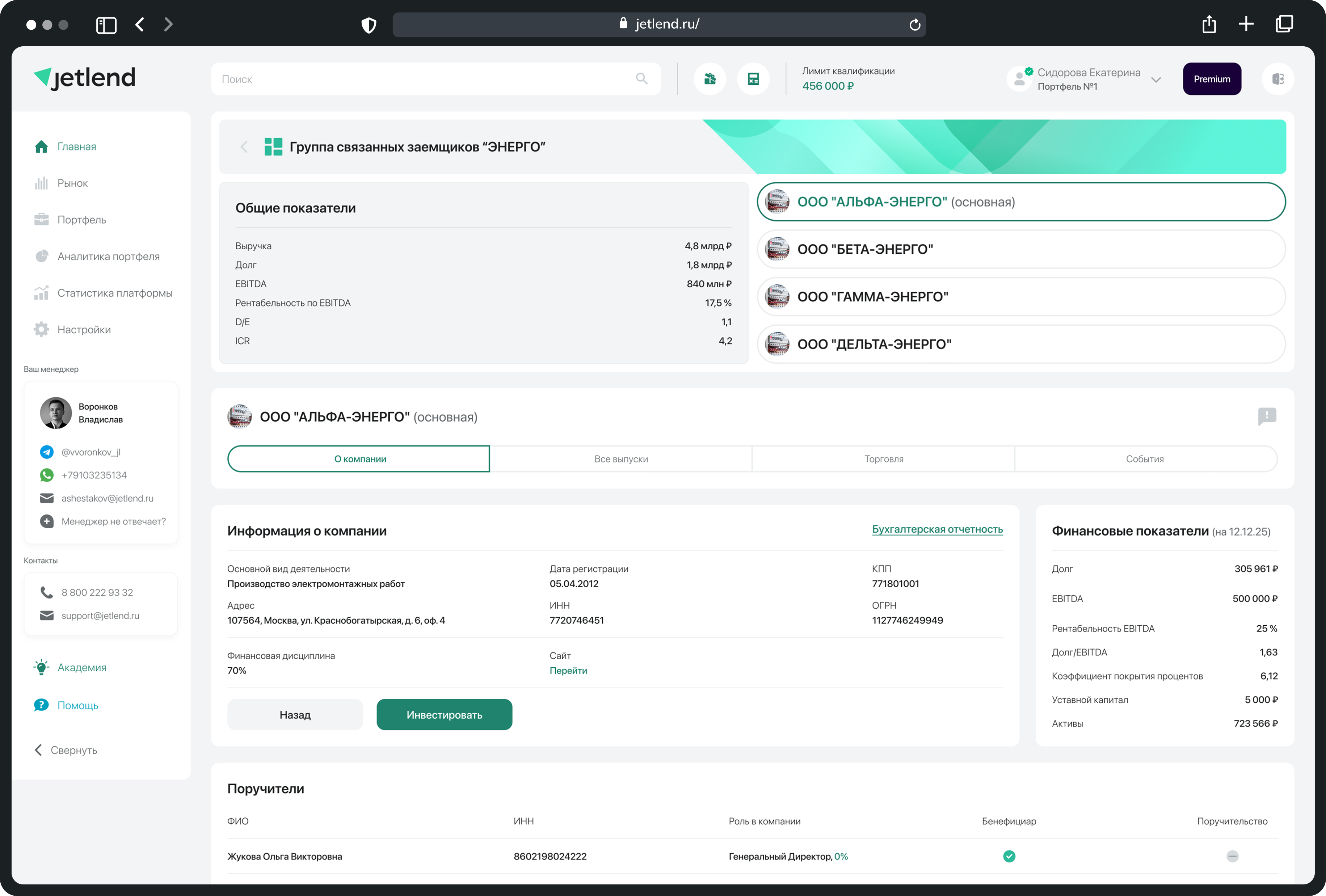This screenshot has width=1326, height=896.
Task: Click the Менеджер не отвечает? link
Action: [x=114, y=521]
